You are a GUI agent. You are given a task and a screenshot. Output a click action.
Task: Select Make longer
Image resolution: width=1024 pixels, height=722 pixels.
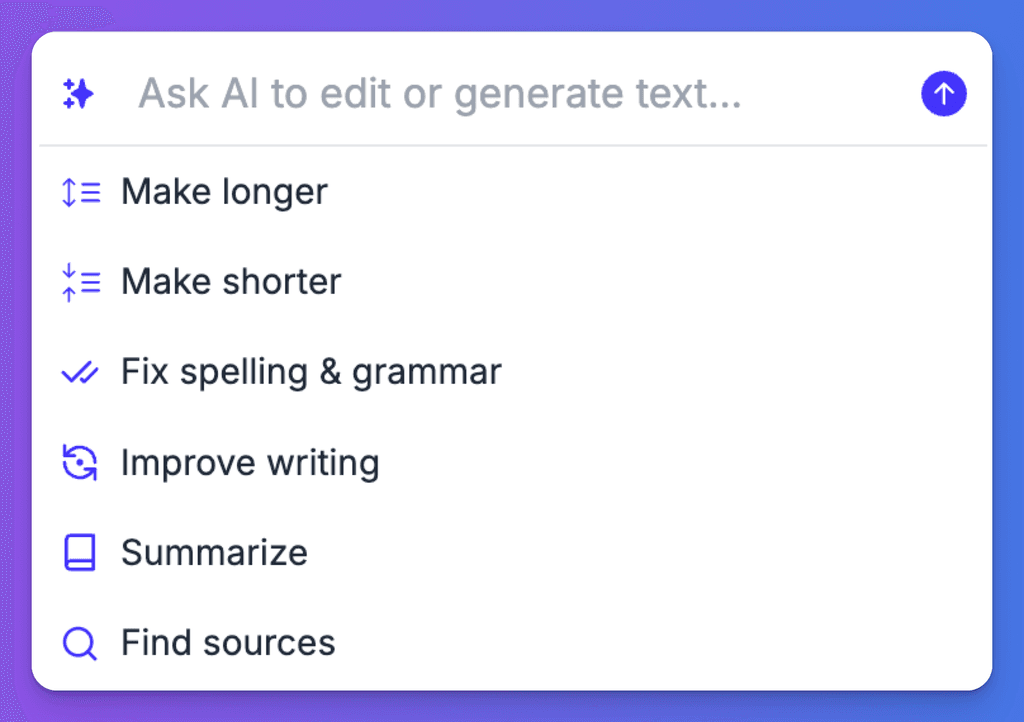224,191
